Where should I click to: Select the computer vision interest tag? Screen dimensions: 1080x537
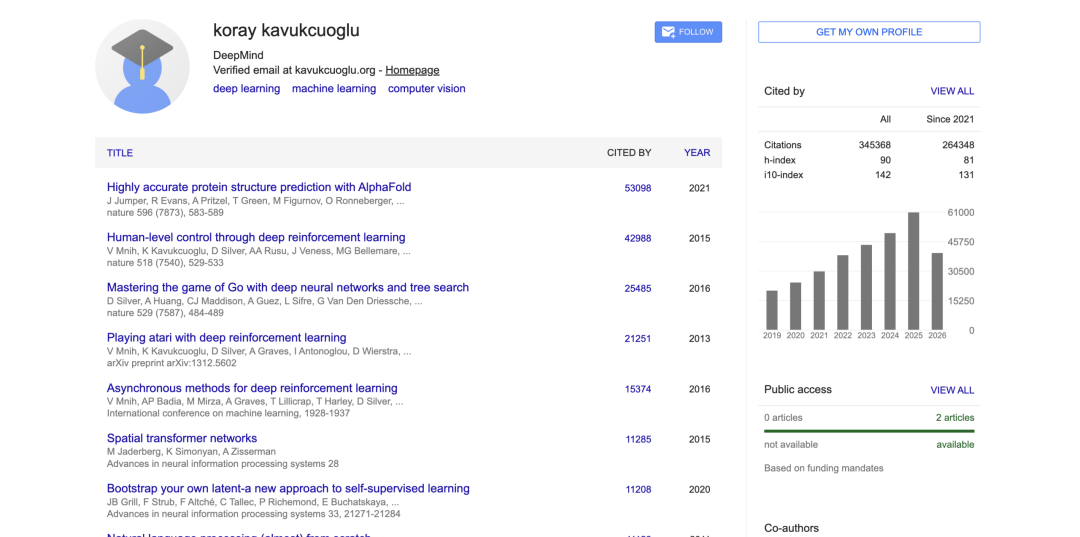point(426,88)
